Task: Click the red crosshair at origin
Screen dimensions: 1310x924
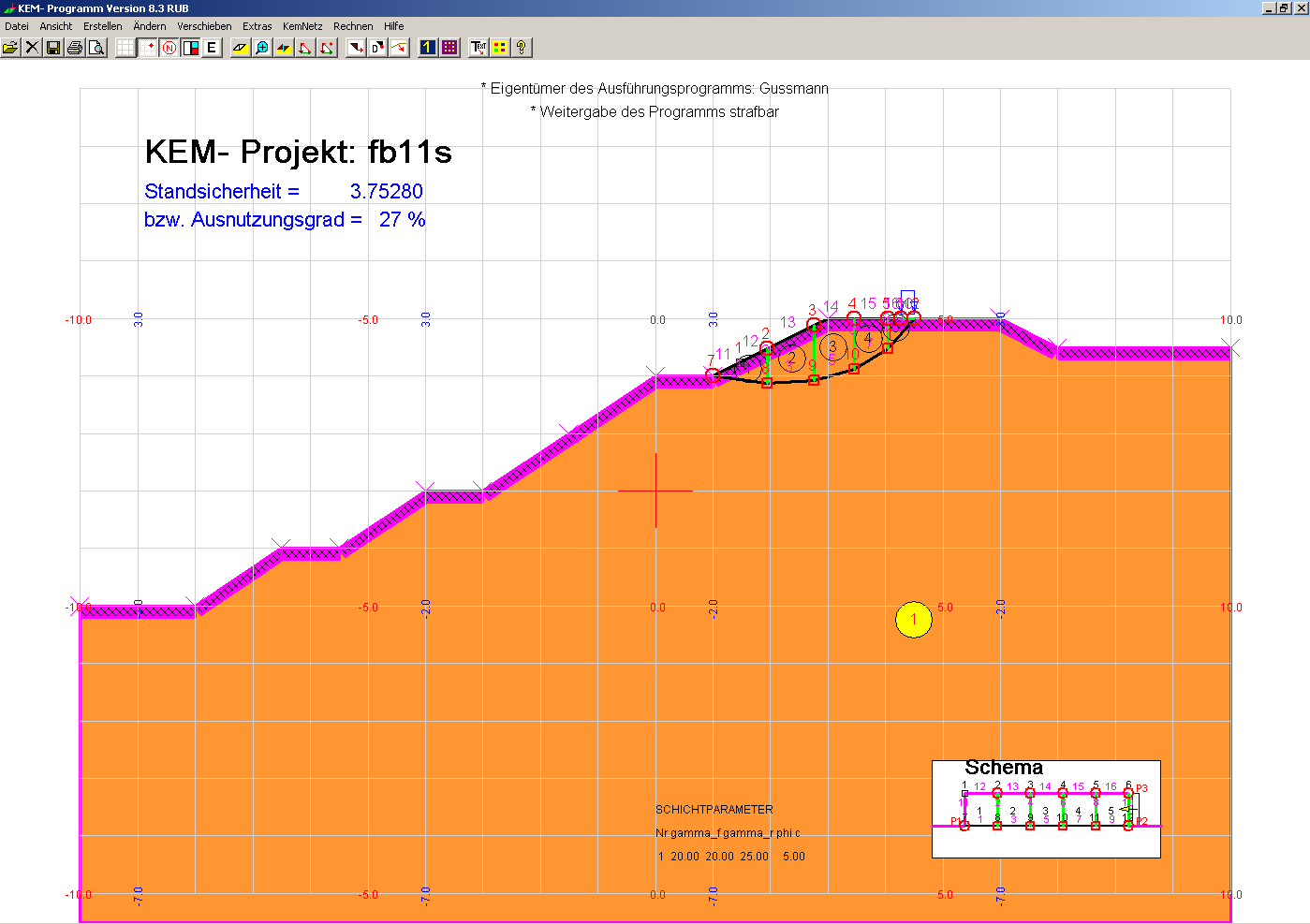Action: click(x=655, y=490)
